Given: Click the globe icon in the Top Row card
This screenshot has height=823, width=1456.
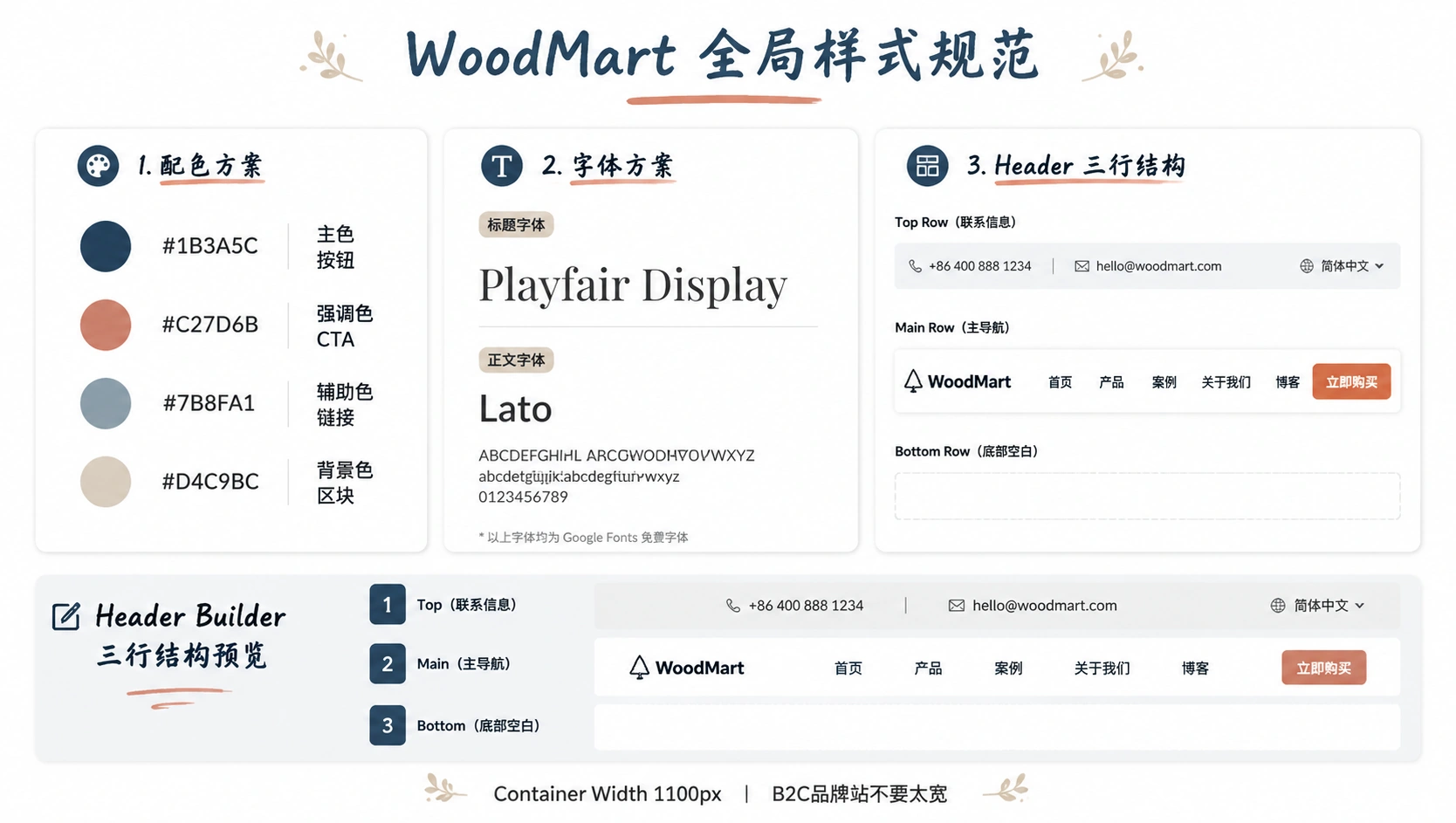Looking at the screenshot, I should [x=1307, y=266].
